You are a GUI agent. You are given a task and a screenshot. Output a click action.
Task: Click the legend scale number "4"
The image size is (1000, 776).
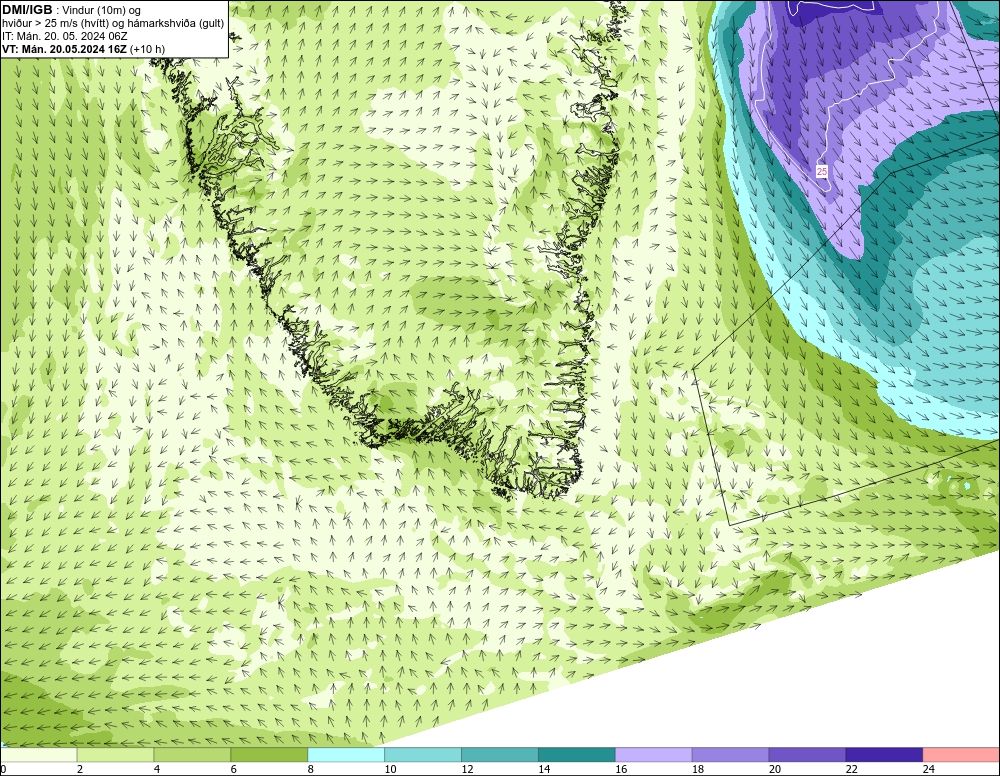156,769
